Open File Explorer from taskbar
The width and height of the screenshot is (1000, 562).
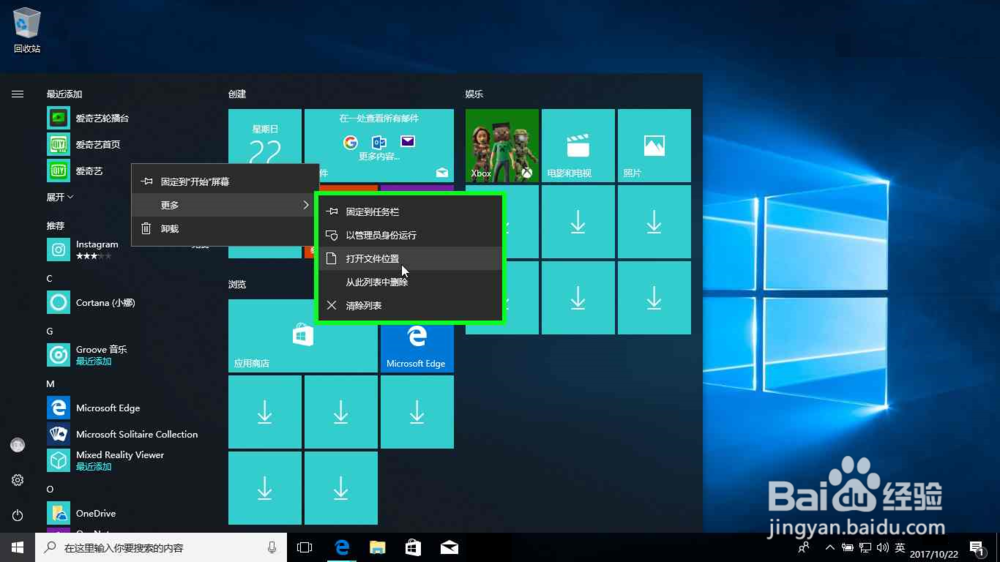[378, 547]
